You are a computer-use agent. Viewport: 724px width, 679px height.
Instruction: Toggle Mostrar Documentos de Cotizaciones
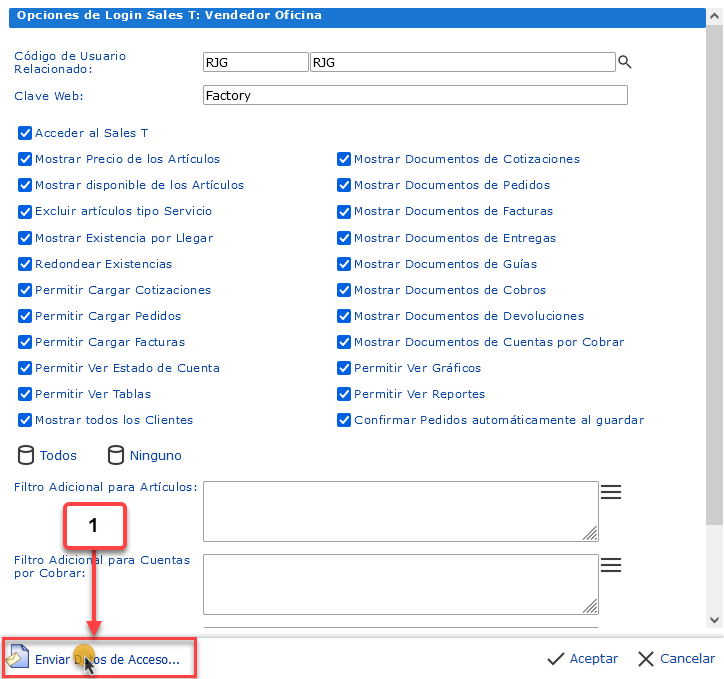[x=344, y=159]
